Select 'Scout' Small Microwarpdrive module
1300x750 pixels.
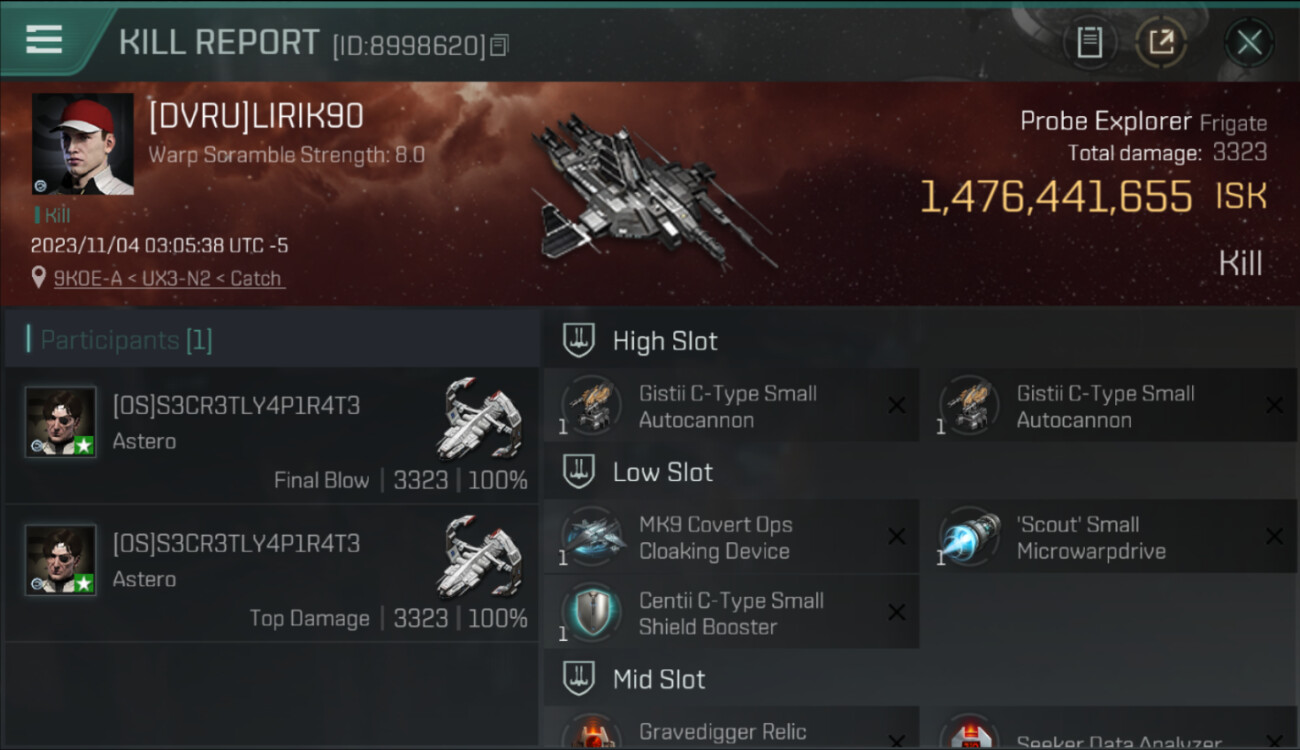point(1109,537)
